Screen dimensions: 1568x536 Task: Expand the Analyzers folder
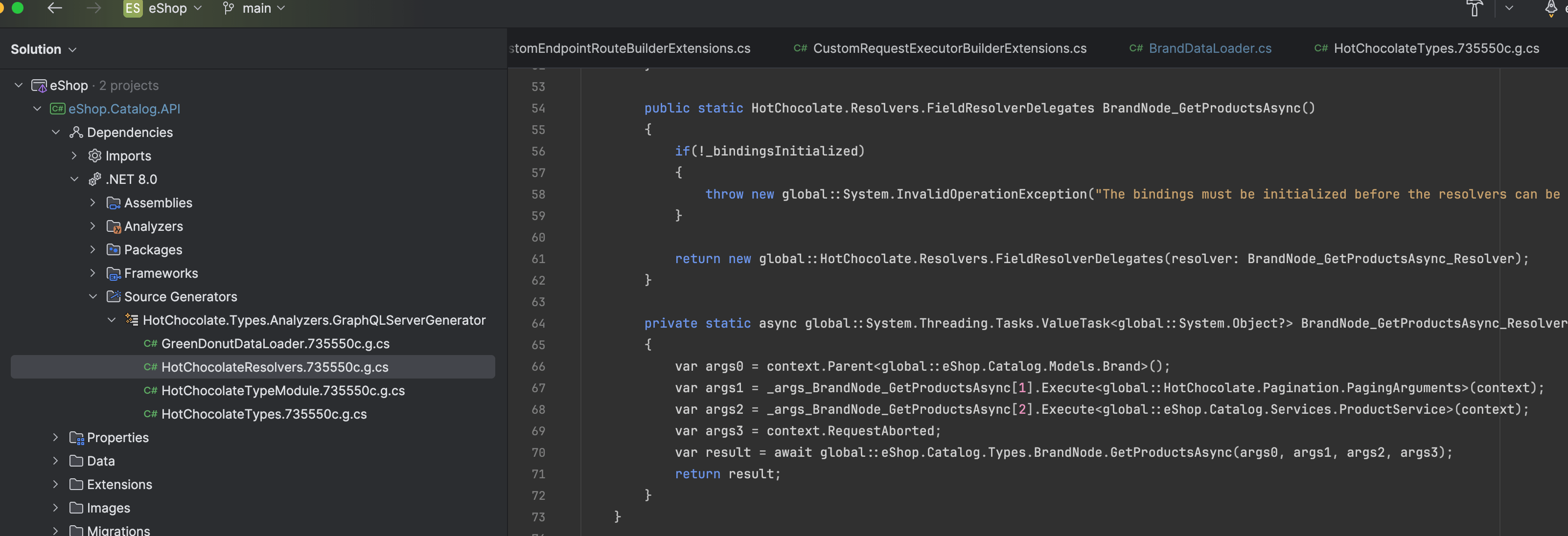tap(92, 226)
